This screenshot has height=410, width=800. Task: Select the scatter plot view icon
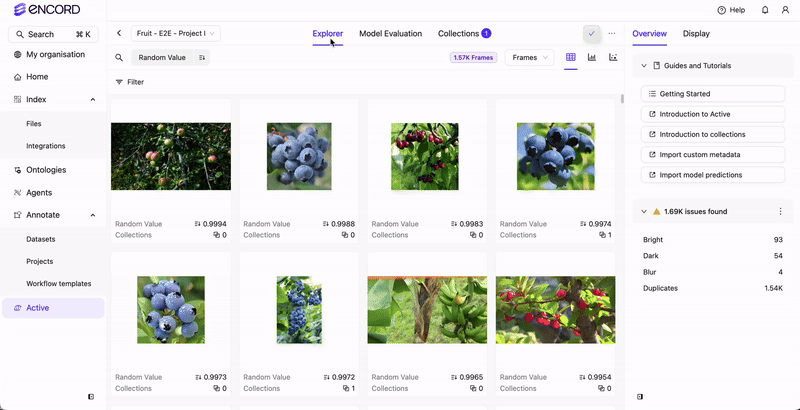coord(613,57)
